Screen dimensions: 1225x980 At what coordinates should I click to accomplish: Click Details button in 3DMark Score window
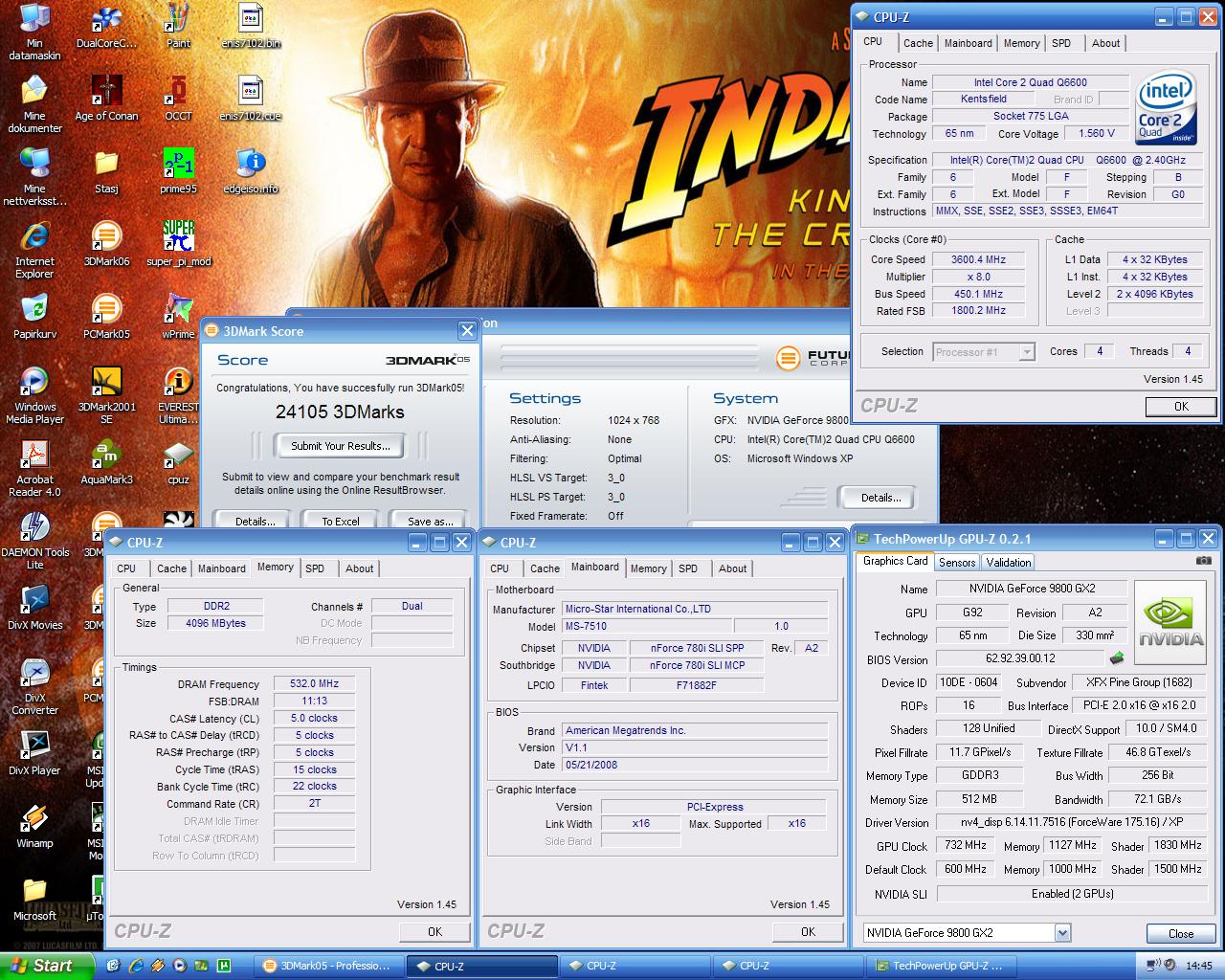pyautogui.click(x=255, y=521)
